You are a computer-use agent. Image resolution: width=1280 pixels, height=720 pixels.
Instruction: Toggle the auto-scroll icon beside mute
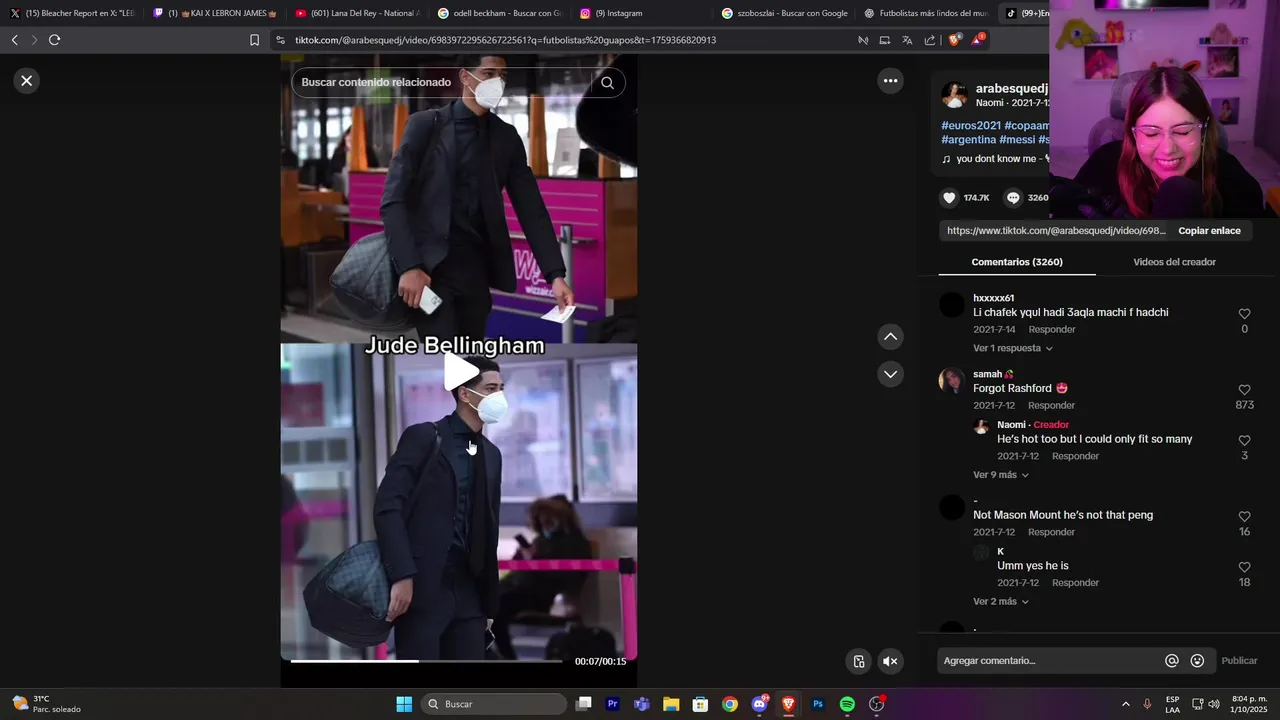[x=859, y=661]
